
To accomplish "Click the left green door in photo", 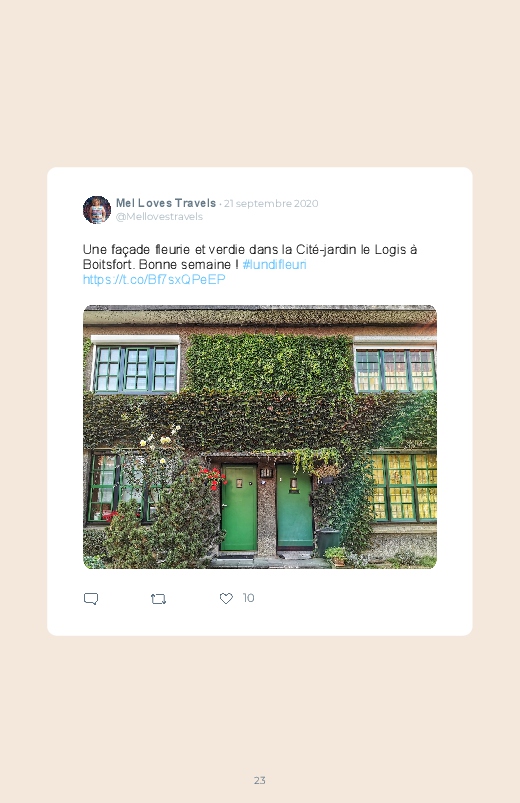I will pyautogui.click(x=239, y=508).
